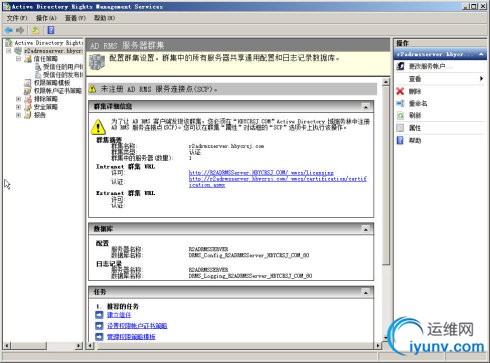Open the 查看 submenu in the actions pane
Viewport: 490px width, 363px height.
pos(440,79)
